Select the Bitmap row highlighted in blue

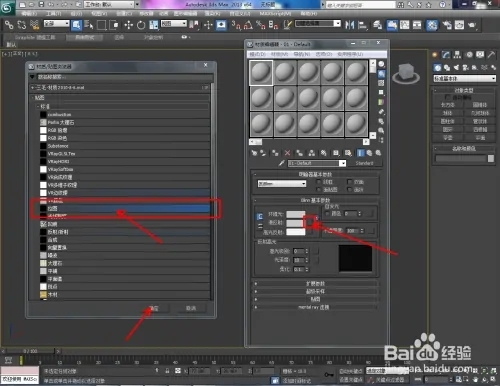point(125,208)
